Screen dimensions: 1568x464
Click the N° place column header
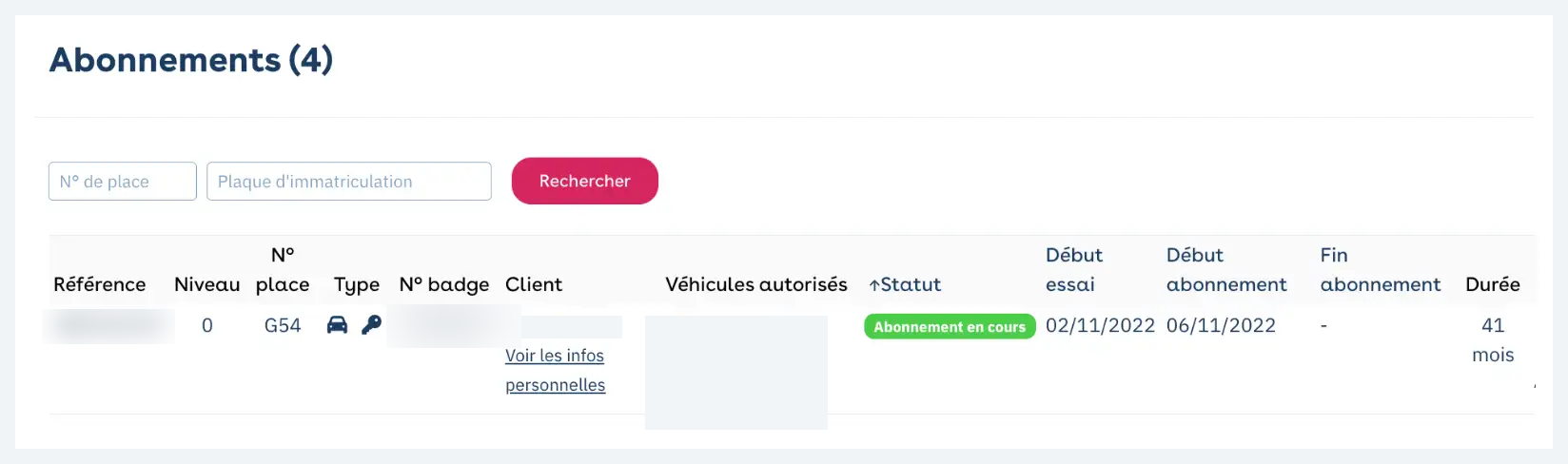283,269
